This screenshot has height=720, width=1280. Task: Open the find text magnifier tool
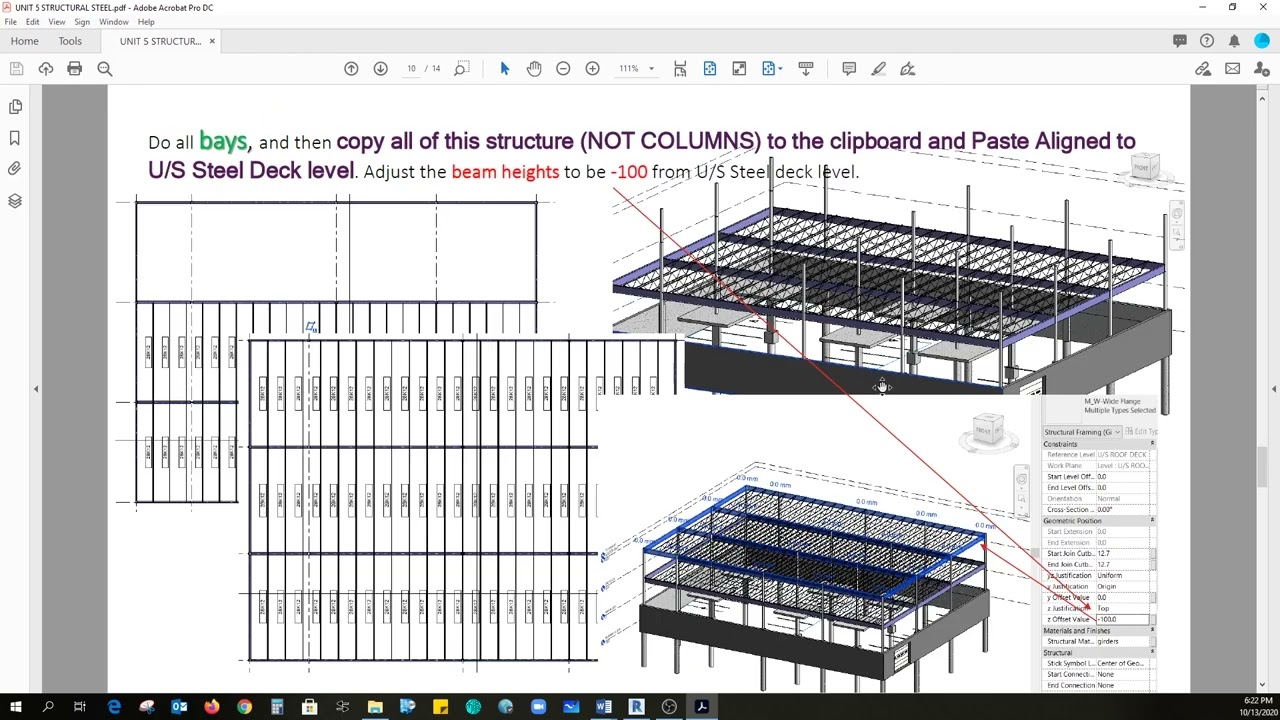pyautogui.click(x=105, y=68)
